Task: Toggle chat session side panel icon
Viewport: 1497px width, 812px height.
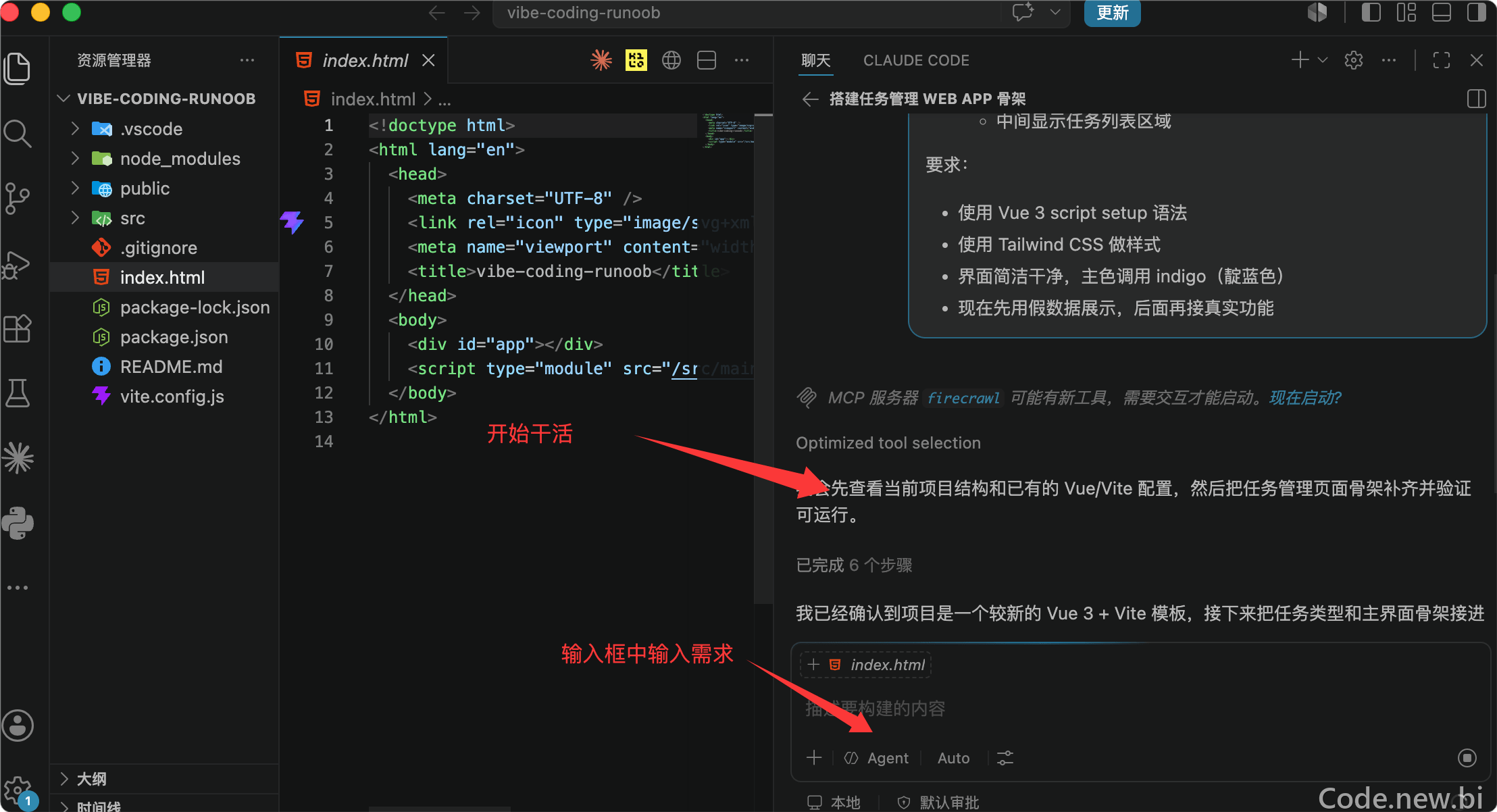Action: (1476, 99)
